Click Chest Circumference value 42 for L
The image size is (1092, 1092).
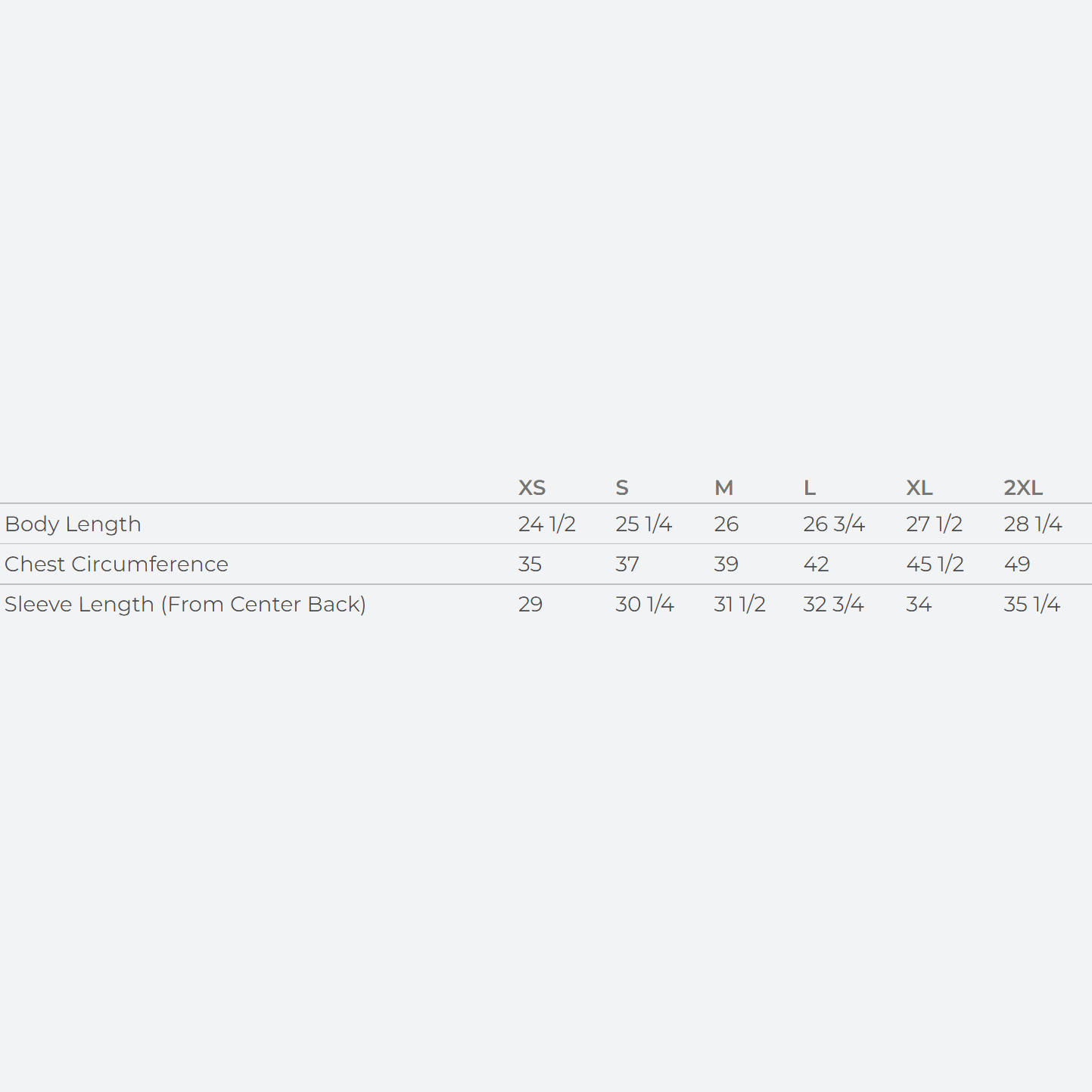[816, 564]
